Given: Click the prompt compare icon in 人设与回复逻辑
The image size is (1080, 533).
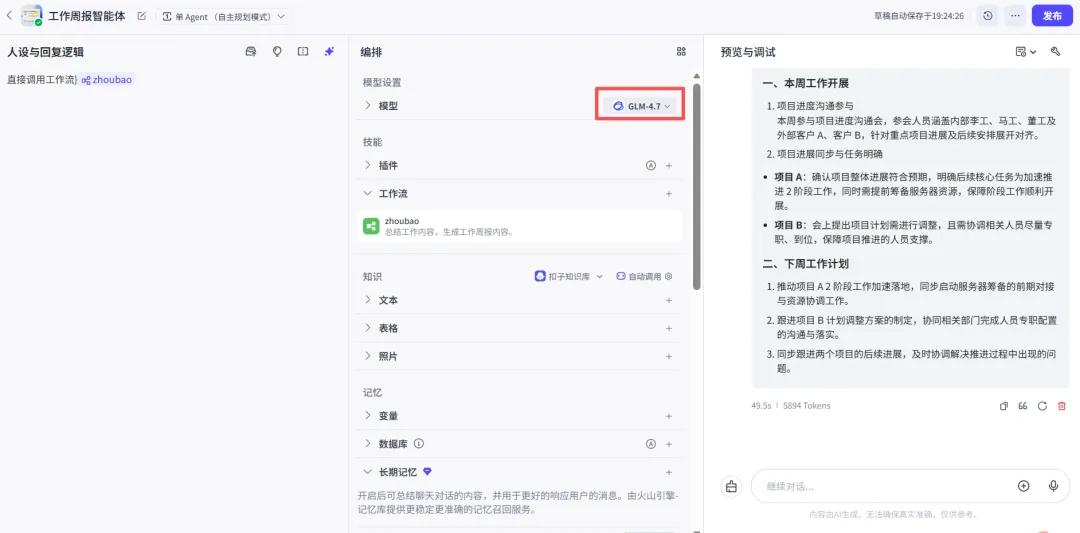Looking at the screenshot, I should 302,52.
